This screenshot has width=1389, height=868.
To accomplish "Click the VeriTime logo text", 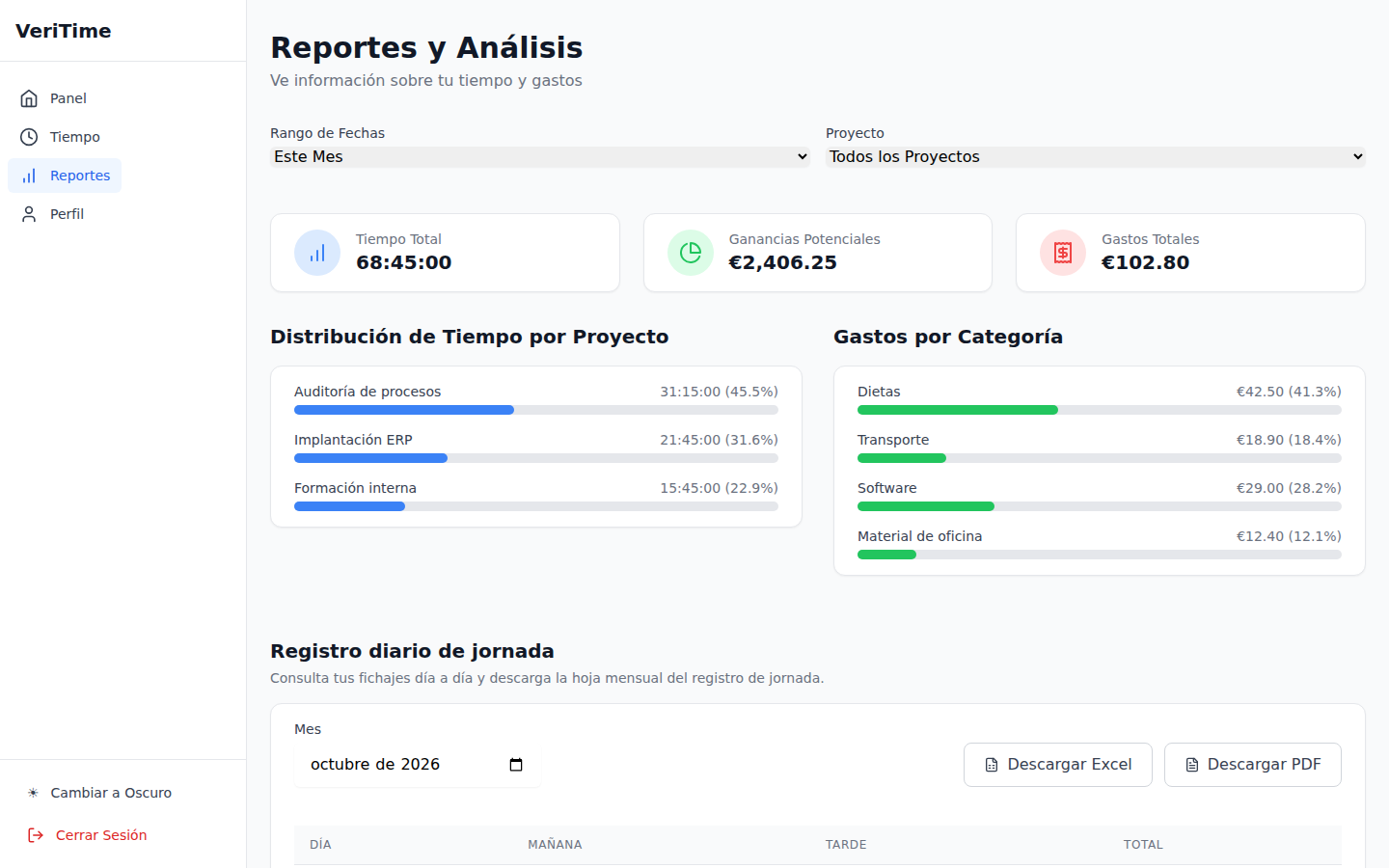I will point(64,31).
